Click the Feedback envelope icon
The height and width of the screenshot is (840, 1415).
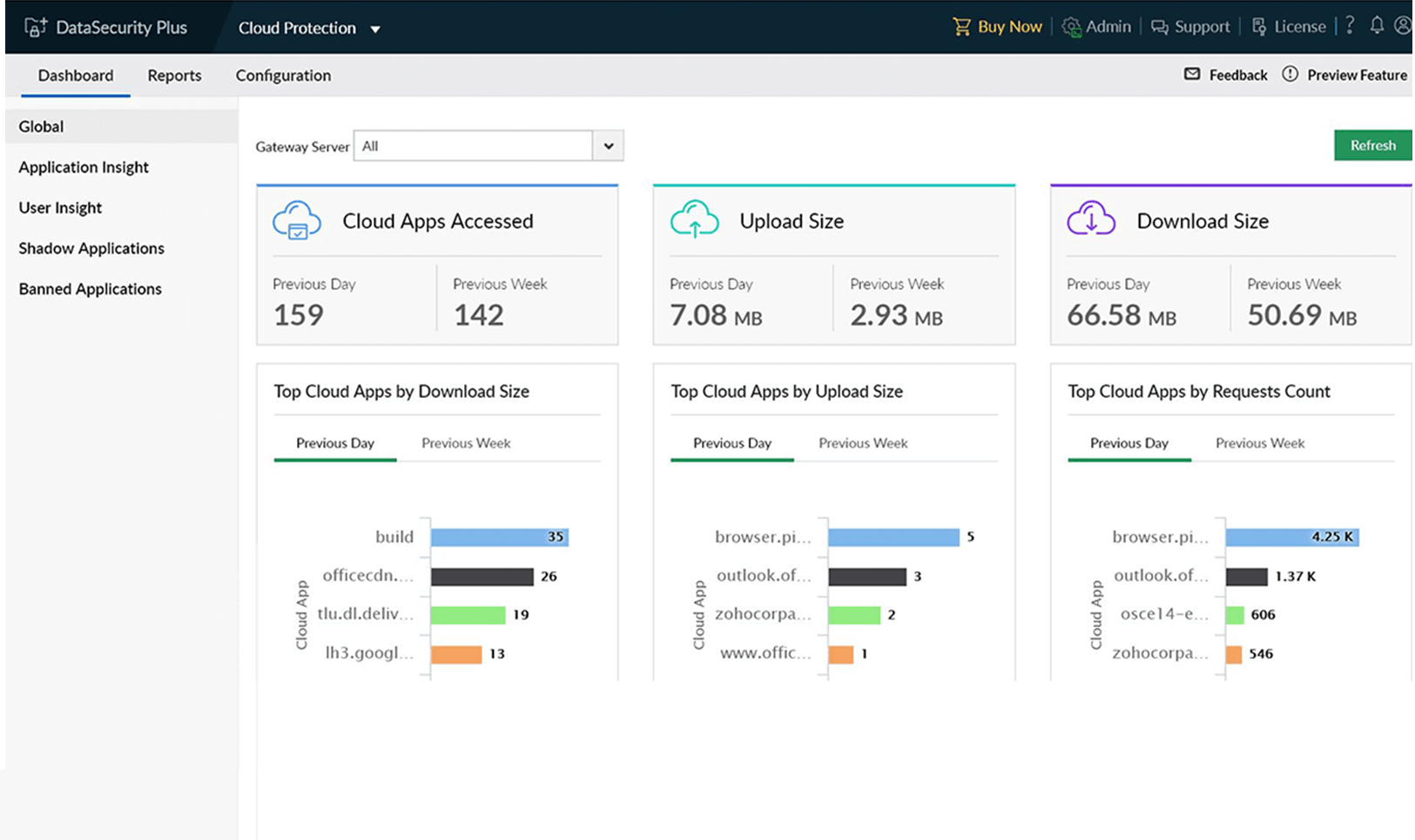pyautogui.click(x=1192, y=74)
